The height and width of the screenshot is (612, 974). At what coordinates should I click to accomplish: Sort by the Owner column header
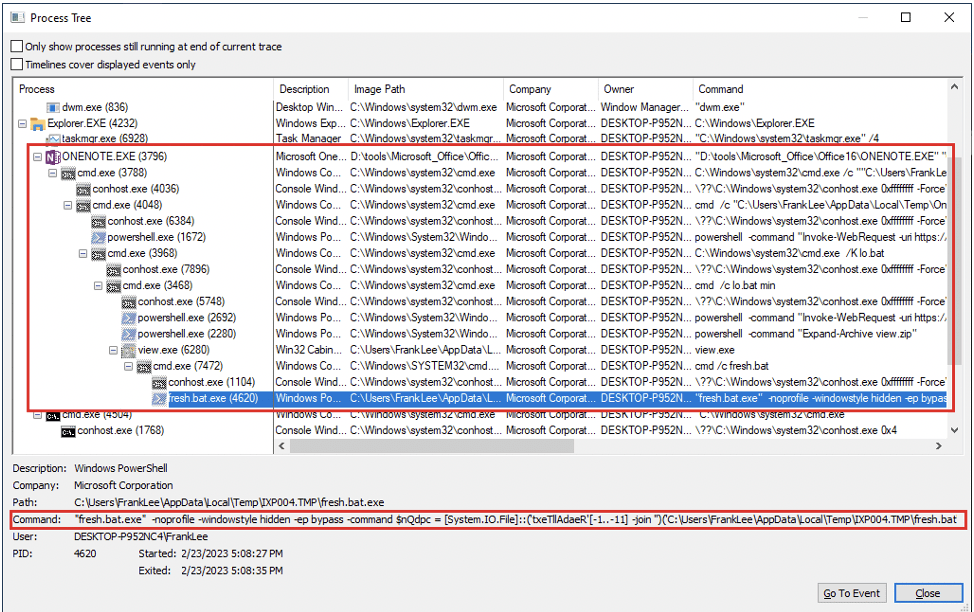tap(645, 89)
